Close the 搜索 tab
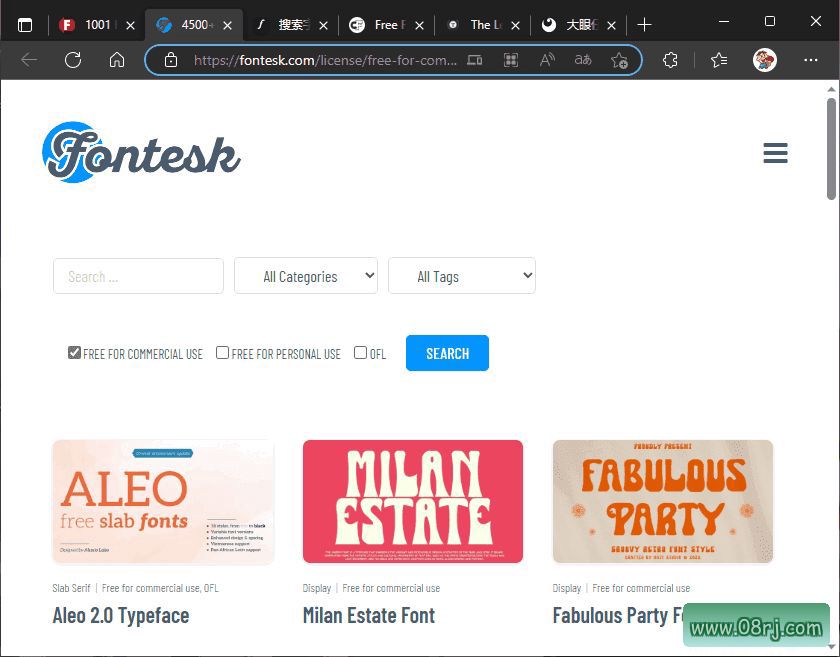840x657 pixels. coord(323,25)
